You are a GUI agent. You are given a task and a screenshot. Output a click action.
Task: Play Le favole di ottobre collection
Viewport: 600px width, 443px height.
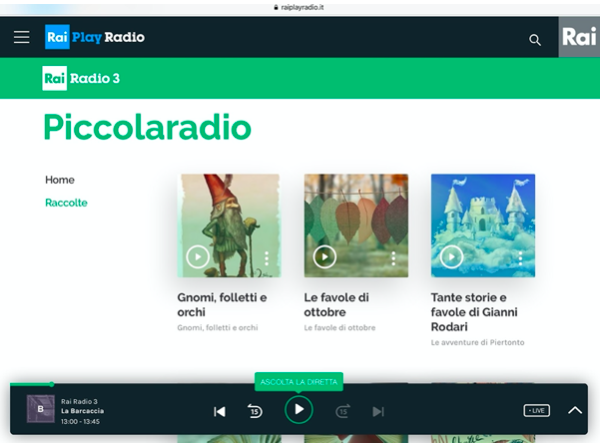(x=324, y=257)
